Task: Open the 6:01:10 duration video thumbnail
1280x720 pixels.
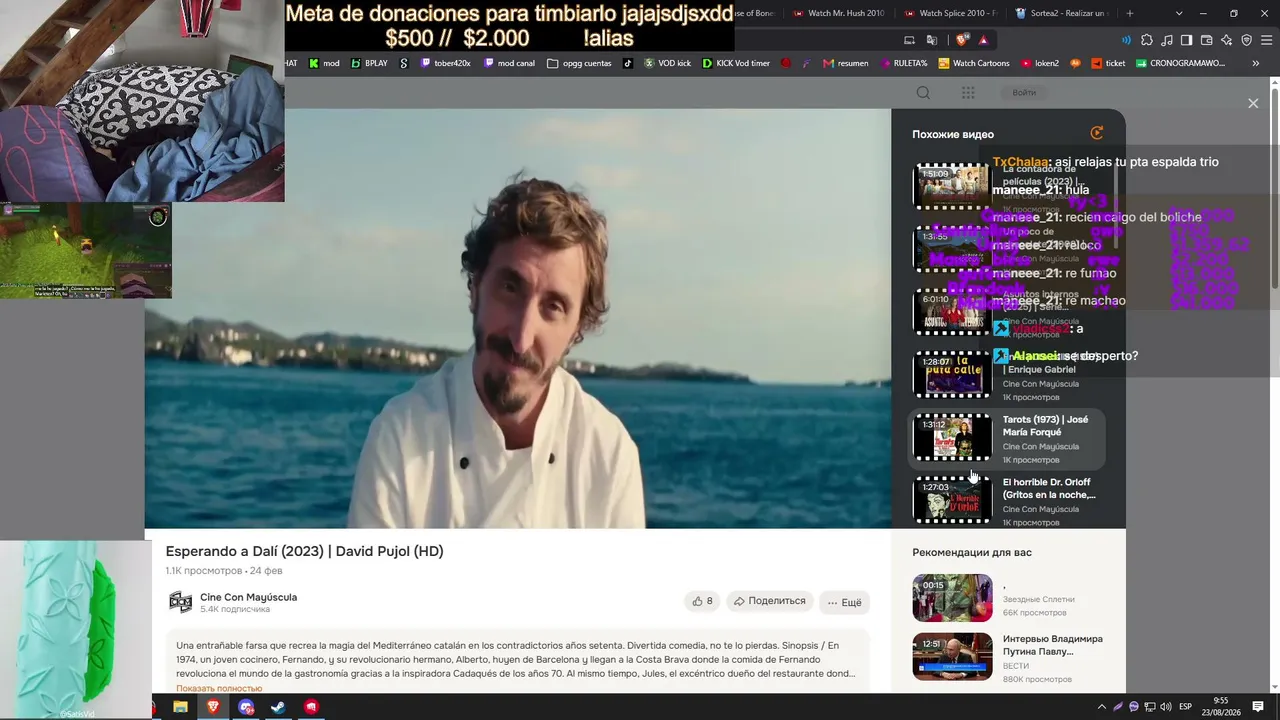Action: 952,311
